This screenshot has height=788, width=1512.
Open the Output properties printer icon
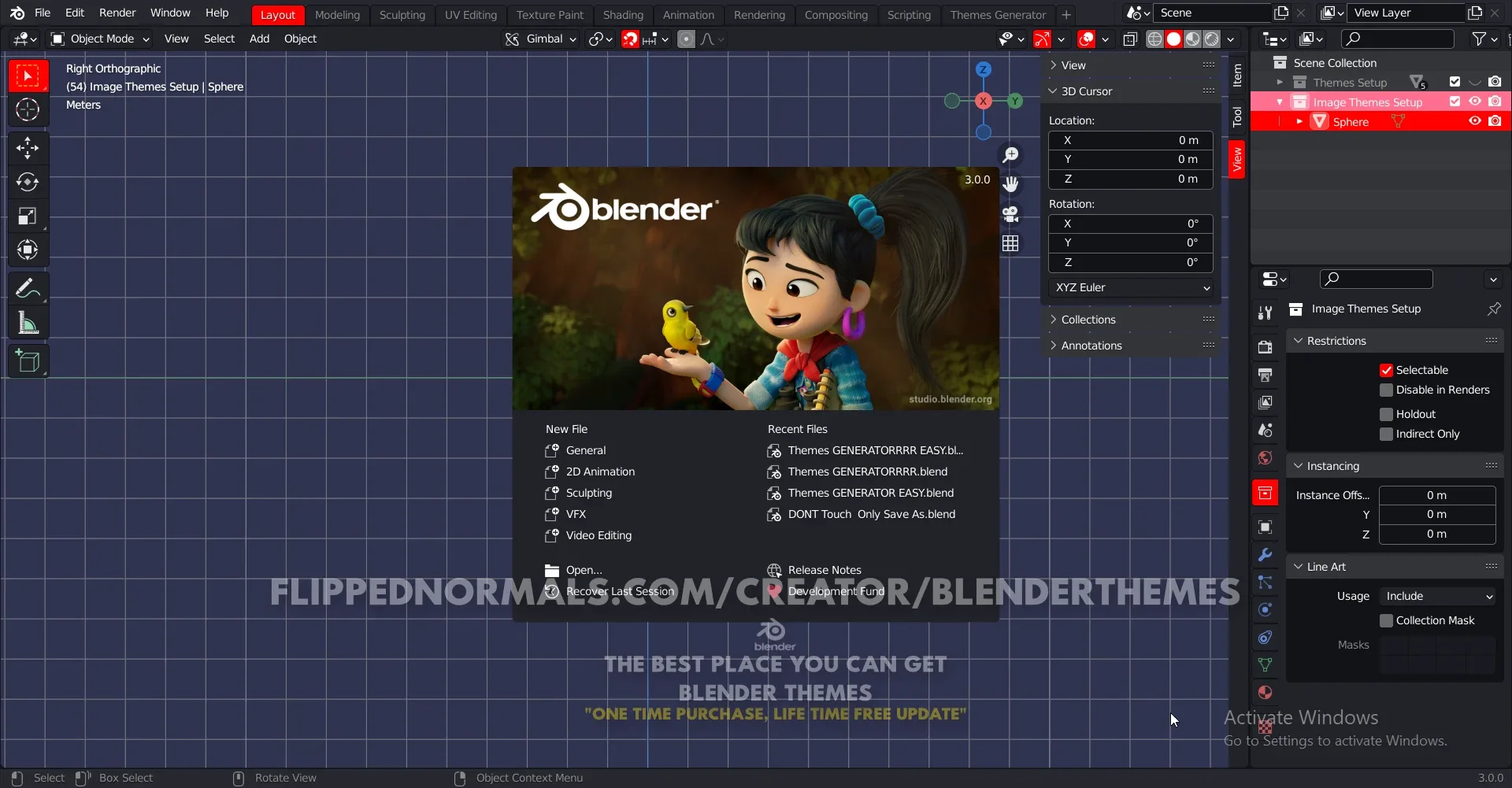coord(1265,375)
